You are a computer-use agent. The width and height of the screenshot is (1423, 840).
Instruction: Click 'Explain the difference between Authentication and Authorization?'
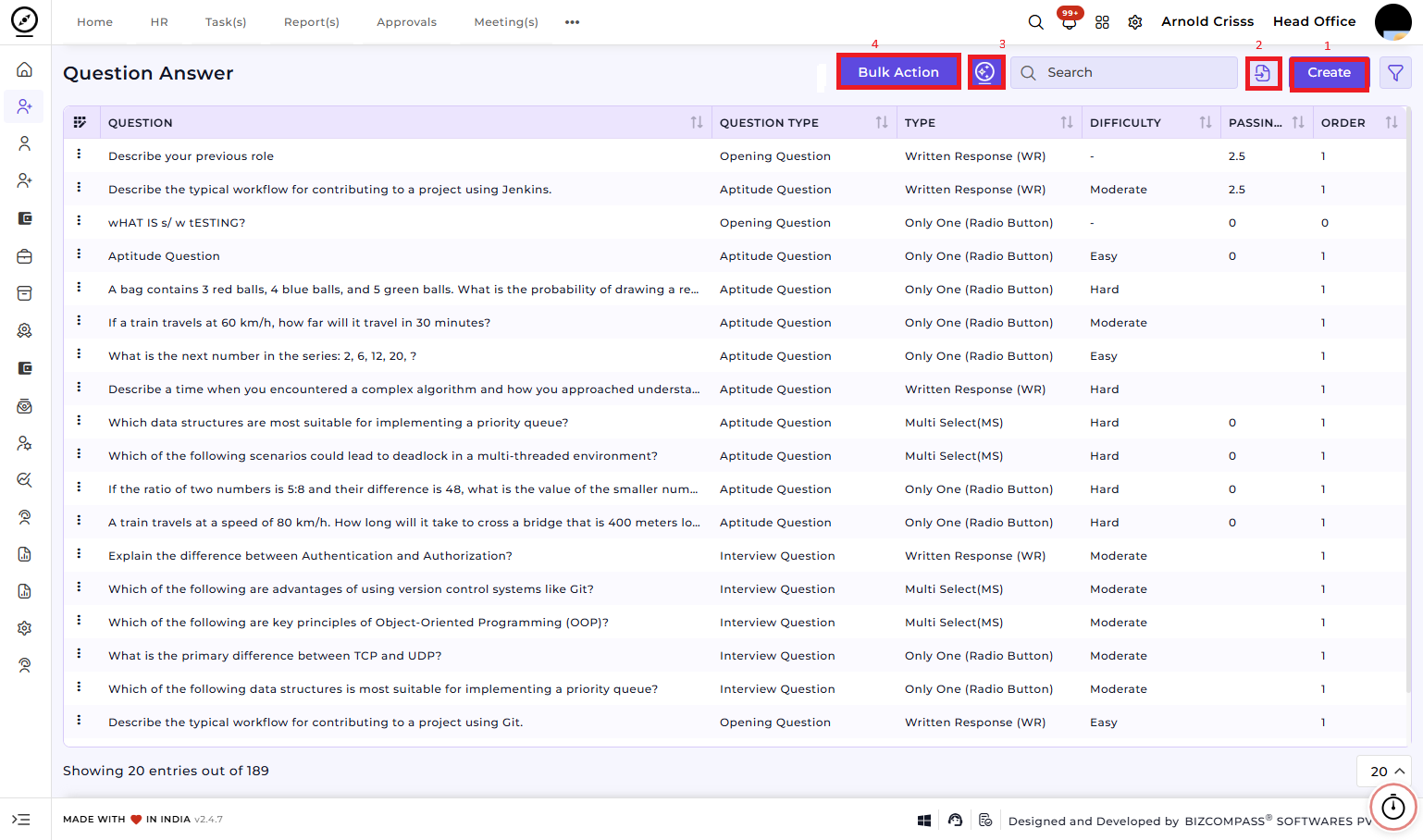pyautogui.click(x=310, y=556)
